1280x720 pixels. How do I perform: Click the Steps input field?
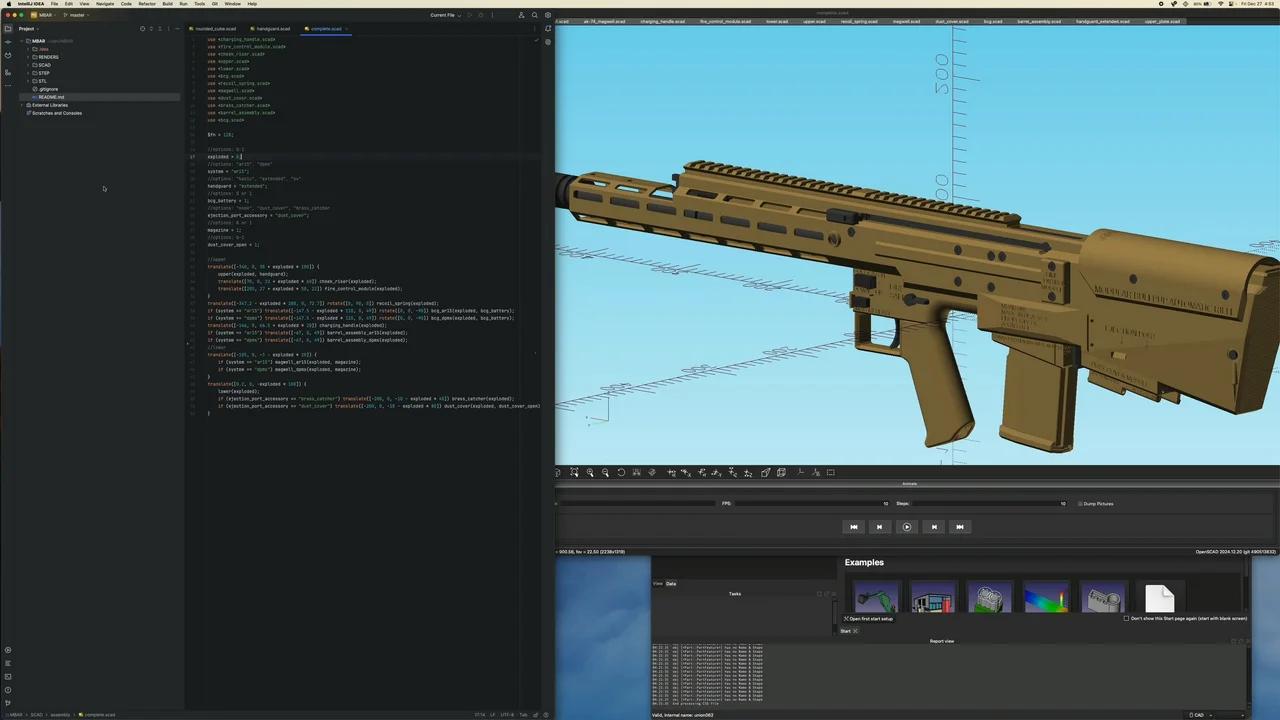(x=988, y=504)
